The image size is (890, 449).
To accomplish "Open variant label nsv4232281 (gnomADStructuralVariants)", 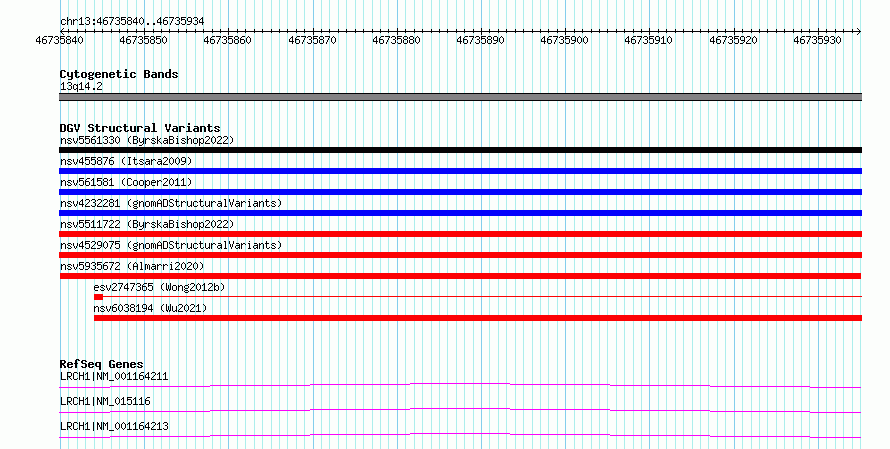I will point(171,203).
